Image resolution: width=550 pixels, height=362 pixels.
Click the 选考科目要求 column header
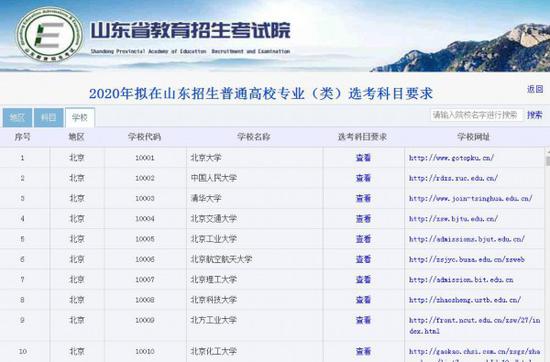click(x=362, y=137)
